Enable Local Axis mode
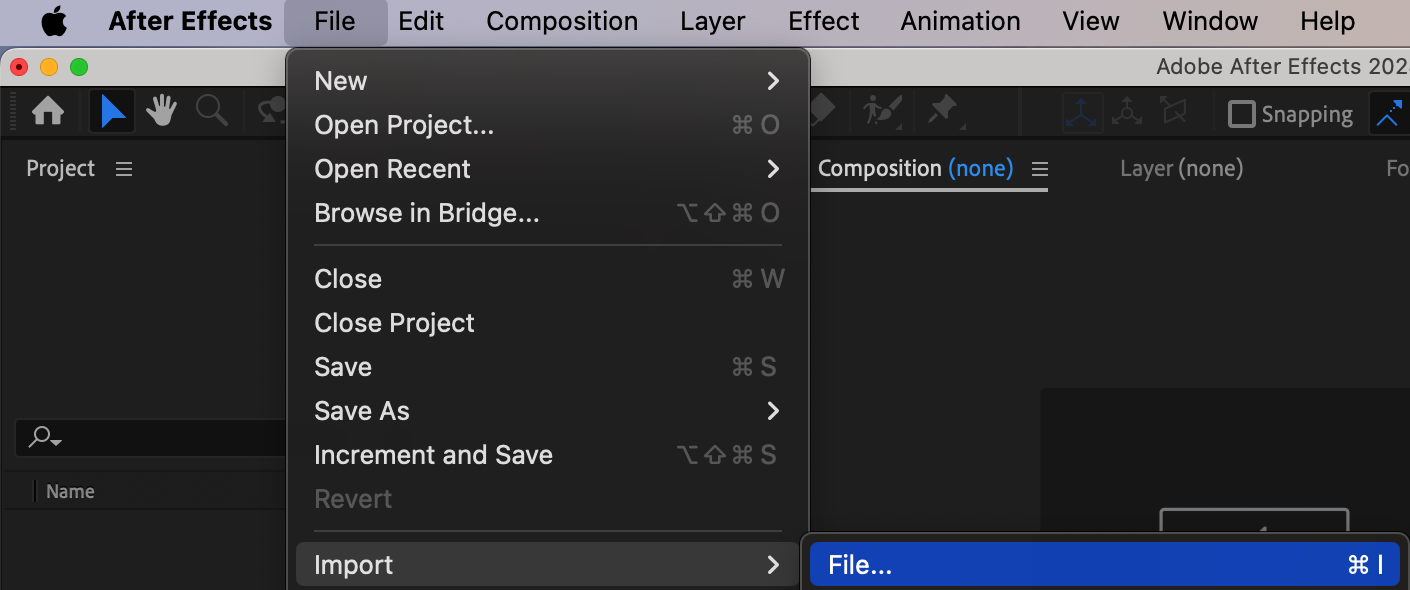This screenshot has height=590, width=1410. [1082, 113]
